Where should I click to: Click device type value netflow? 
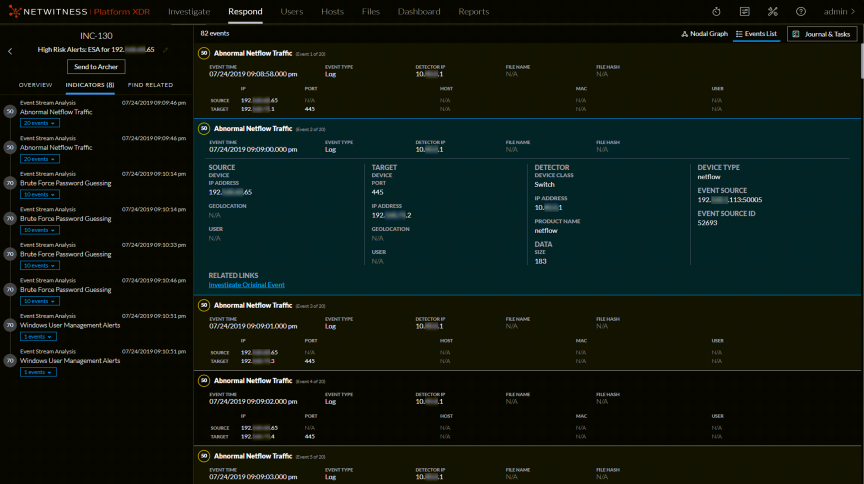[x=709, y=177]
